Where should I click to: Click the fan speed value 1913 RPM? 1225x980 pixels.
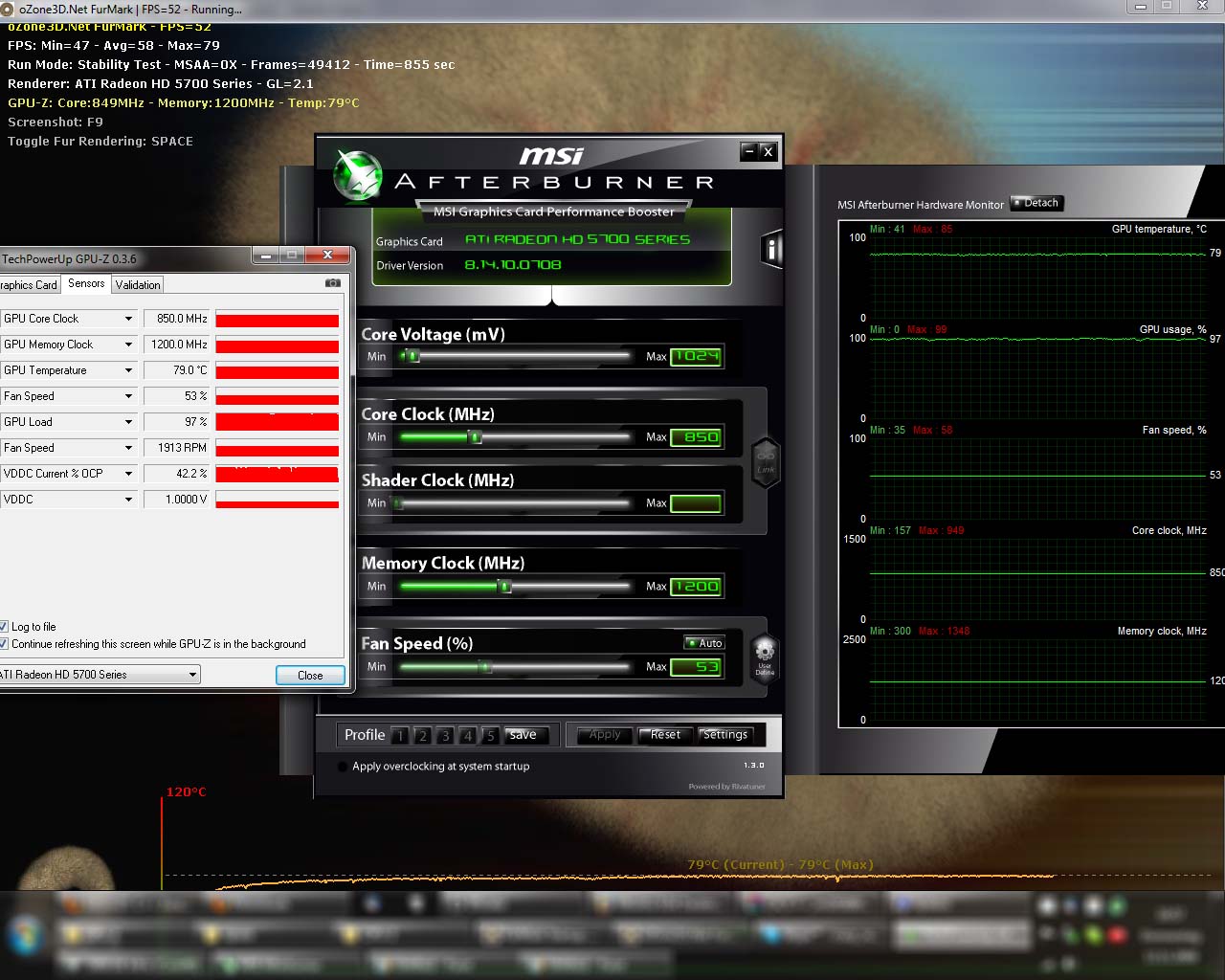click(177, 448)
